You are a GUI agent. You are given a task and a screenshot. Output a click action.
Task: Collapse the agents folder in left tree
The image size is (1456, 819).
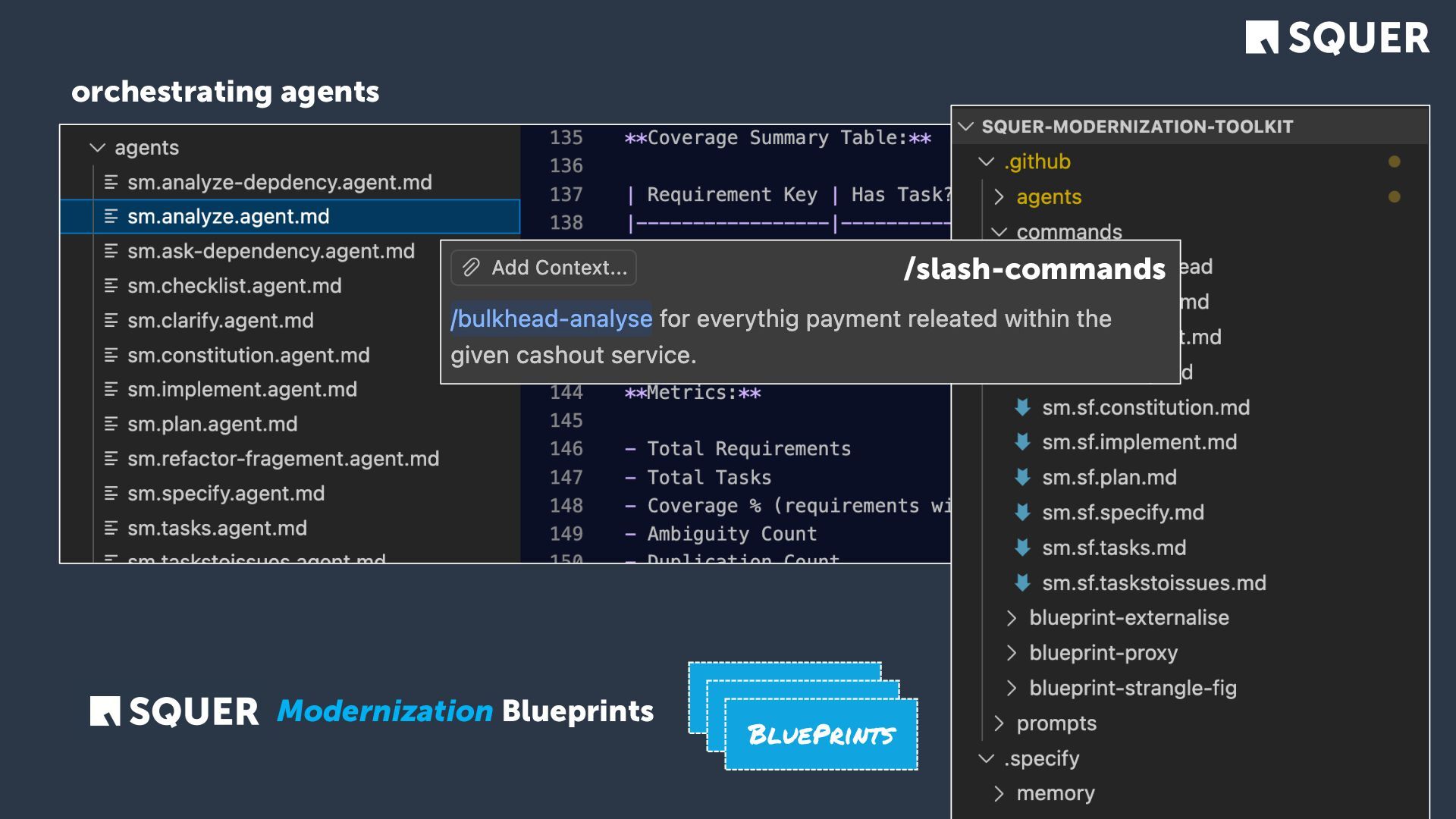(97, 147)
